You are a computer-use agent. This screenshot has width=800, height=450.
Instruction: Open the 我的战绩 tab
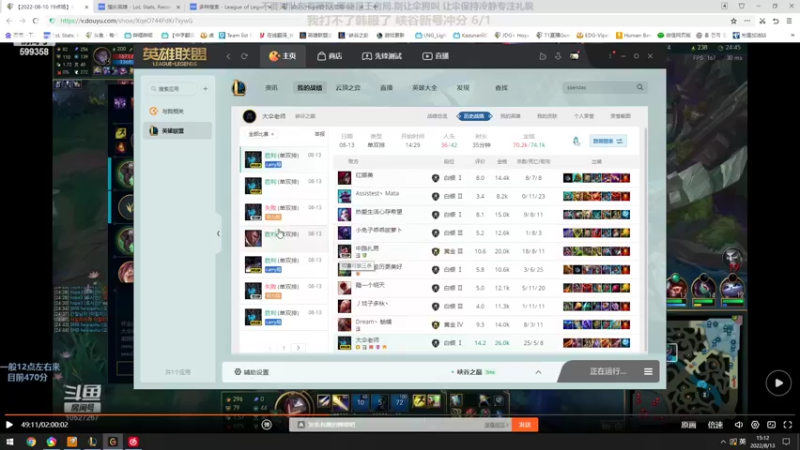click(310, 88)
